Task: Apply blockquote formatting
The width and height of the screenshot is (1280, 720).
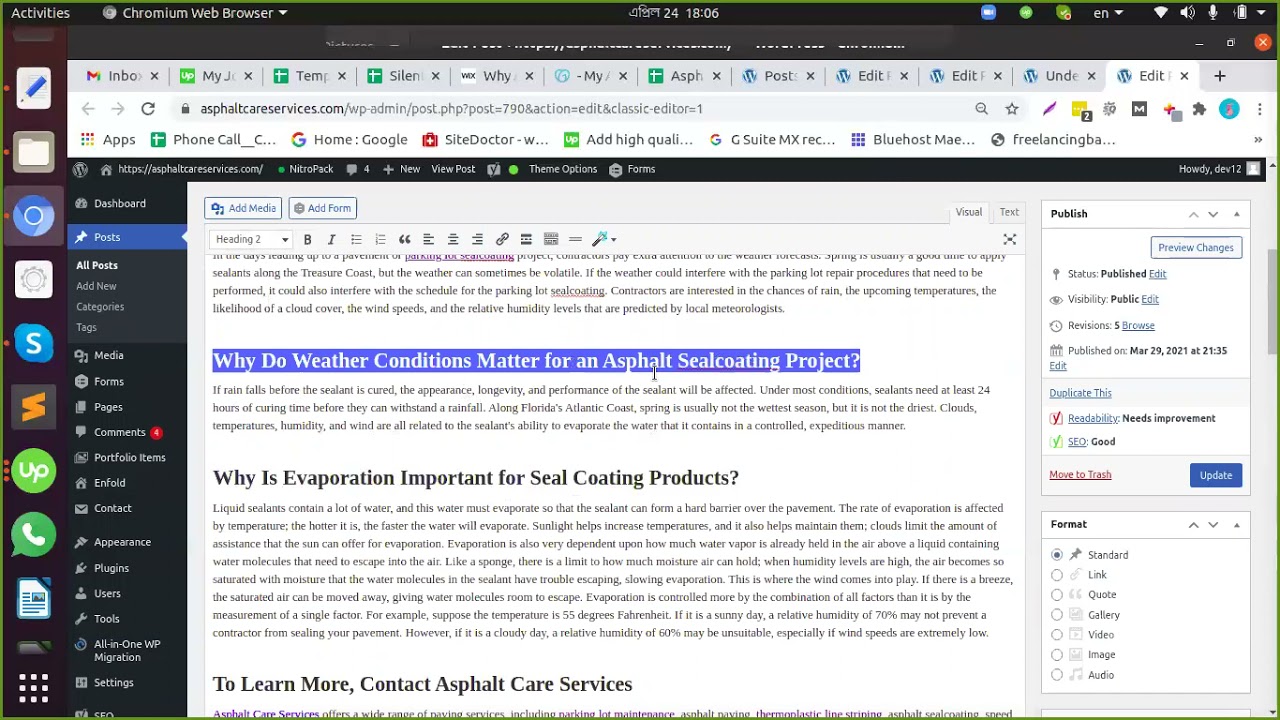Action: (x=404, y=239)
